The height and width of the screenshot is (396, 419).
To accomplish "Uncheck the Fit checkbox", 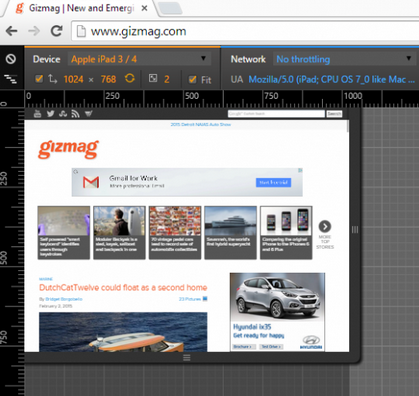I will (x=192, y=79).
